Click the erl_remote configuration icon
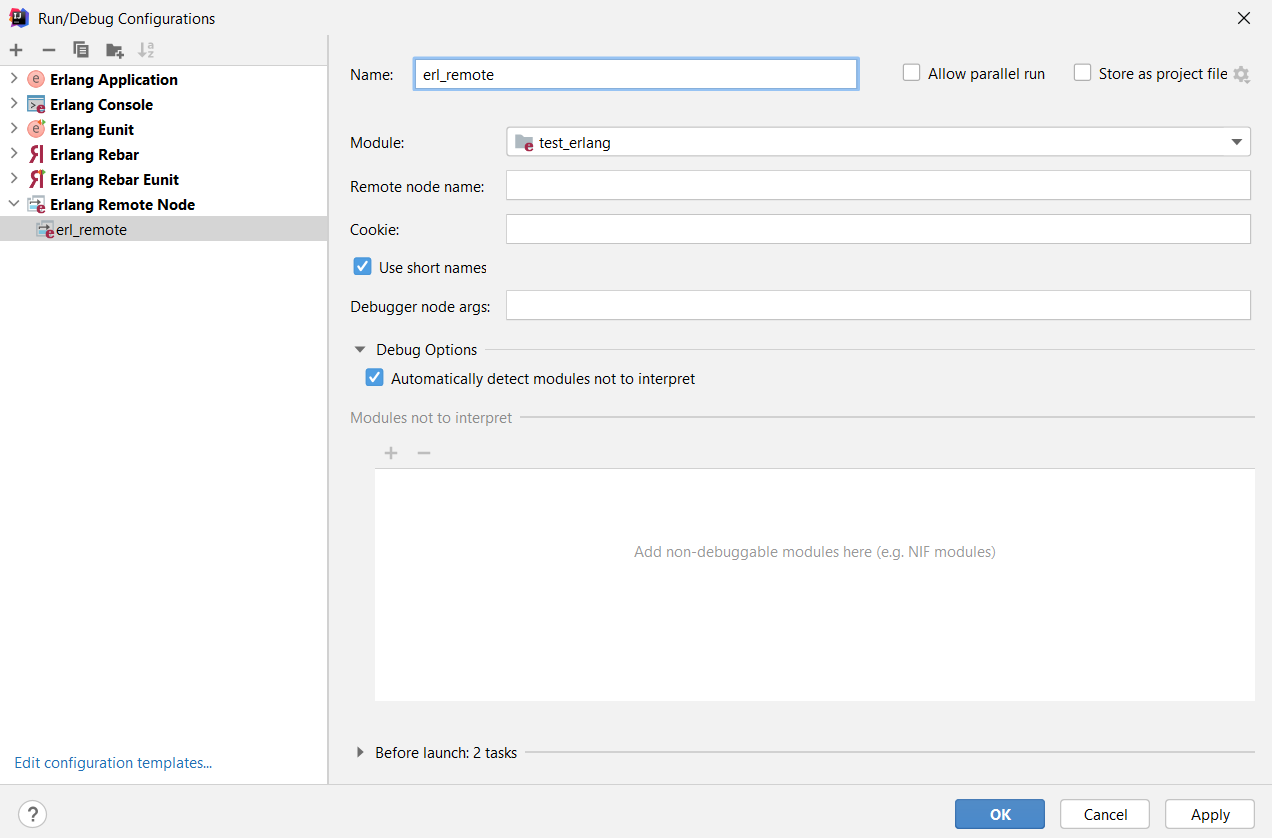The height and width of the screenshot is (838, 1272). pos(45,229)
